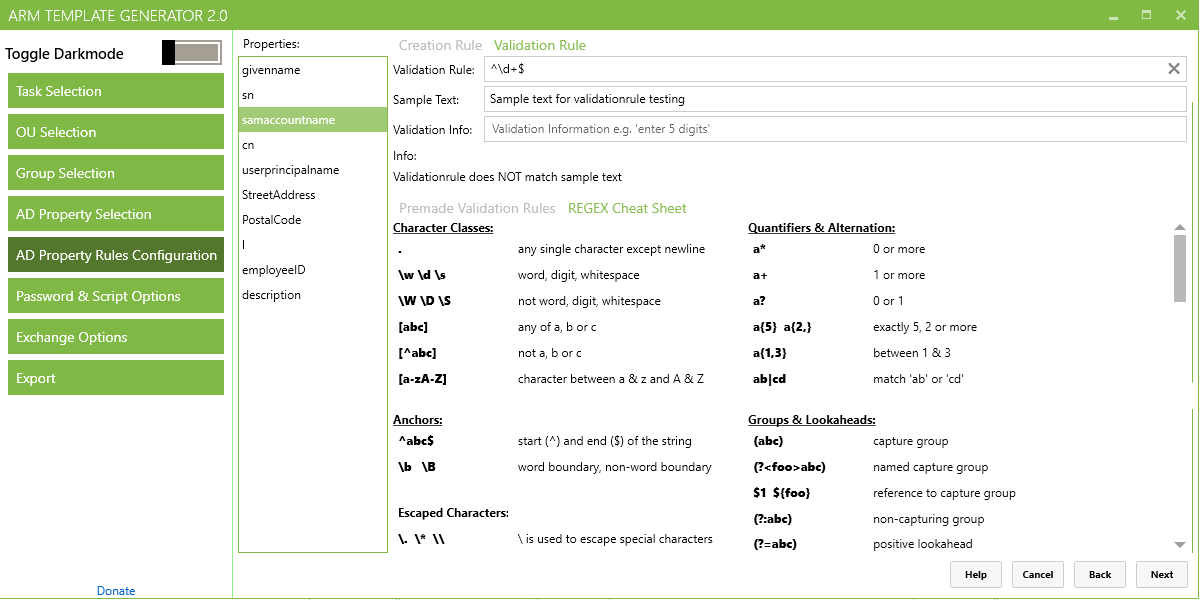The image size is (1200, 600).
Task: Open the Export step
Action: [x=116, y=378]
